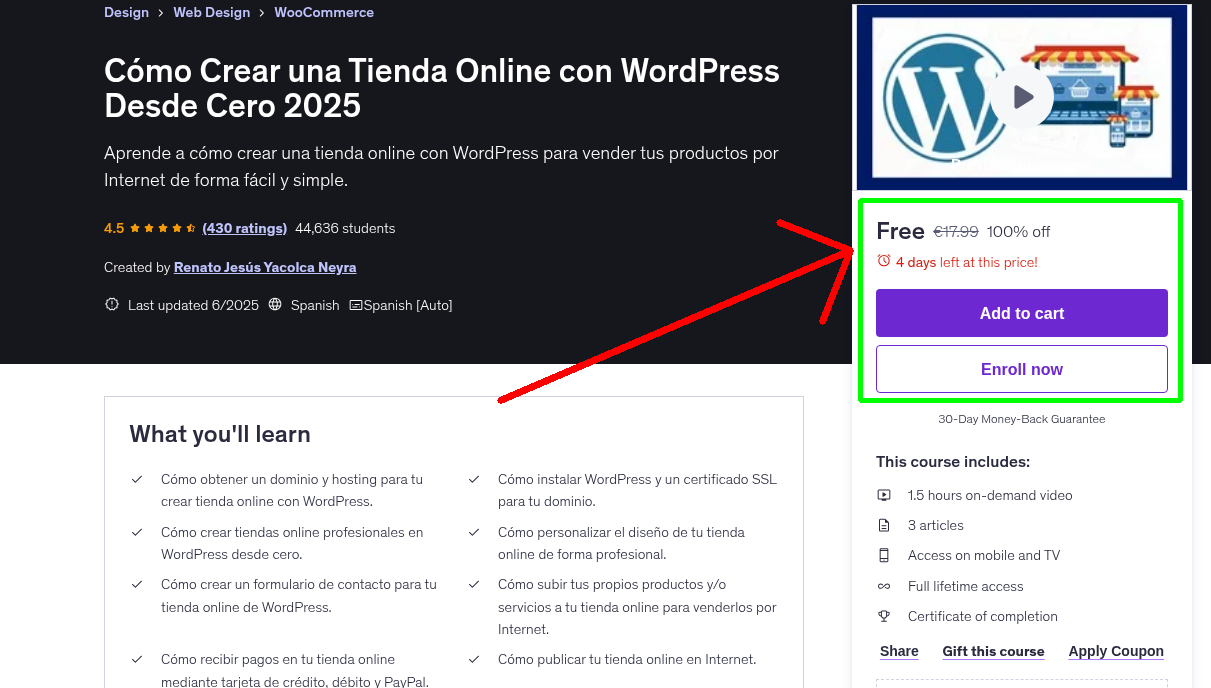Click the alarm clock icon beside the deadline
This screenshot has height=688, width=1211.
point(883,261)
